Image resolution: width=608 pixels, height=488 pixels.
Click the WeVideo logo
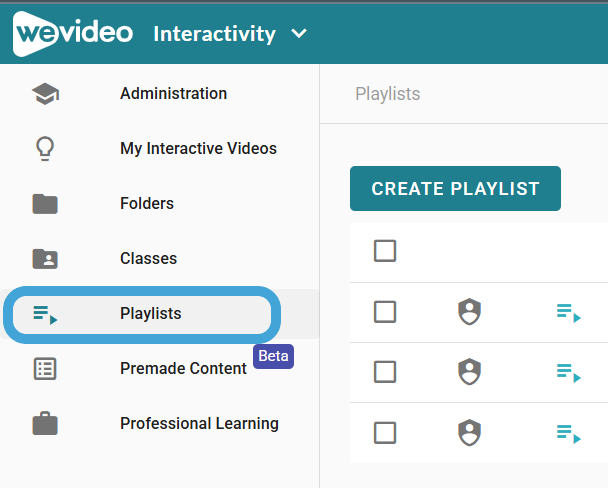click(73, 34)
